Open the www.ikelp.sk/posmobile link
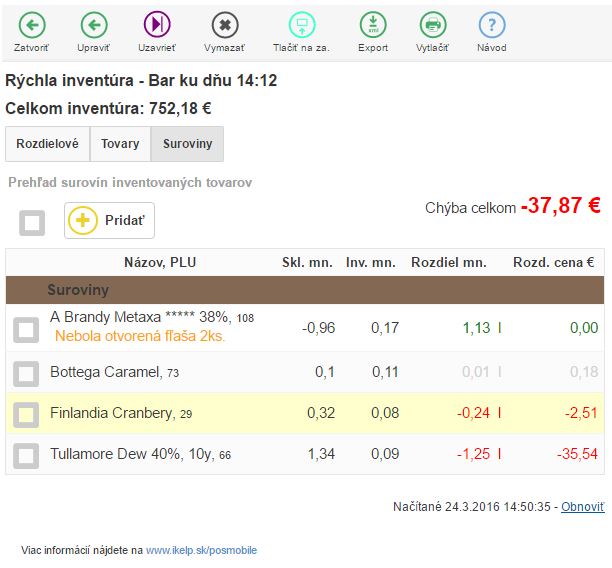Image resolution: width=612 pixels, height=568 pixels. [201, 550]
